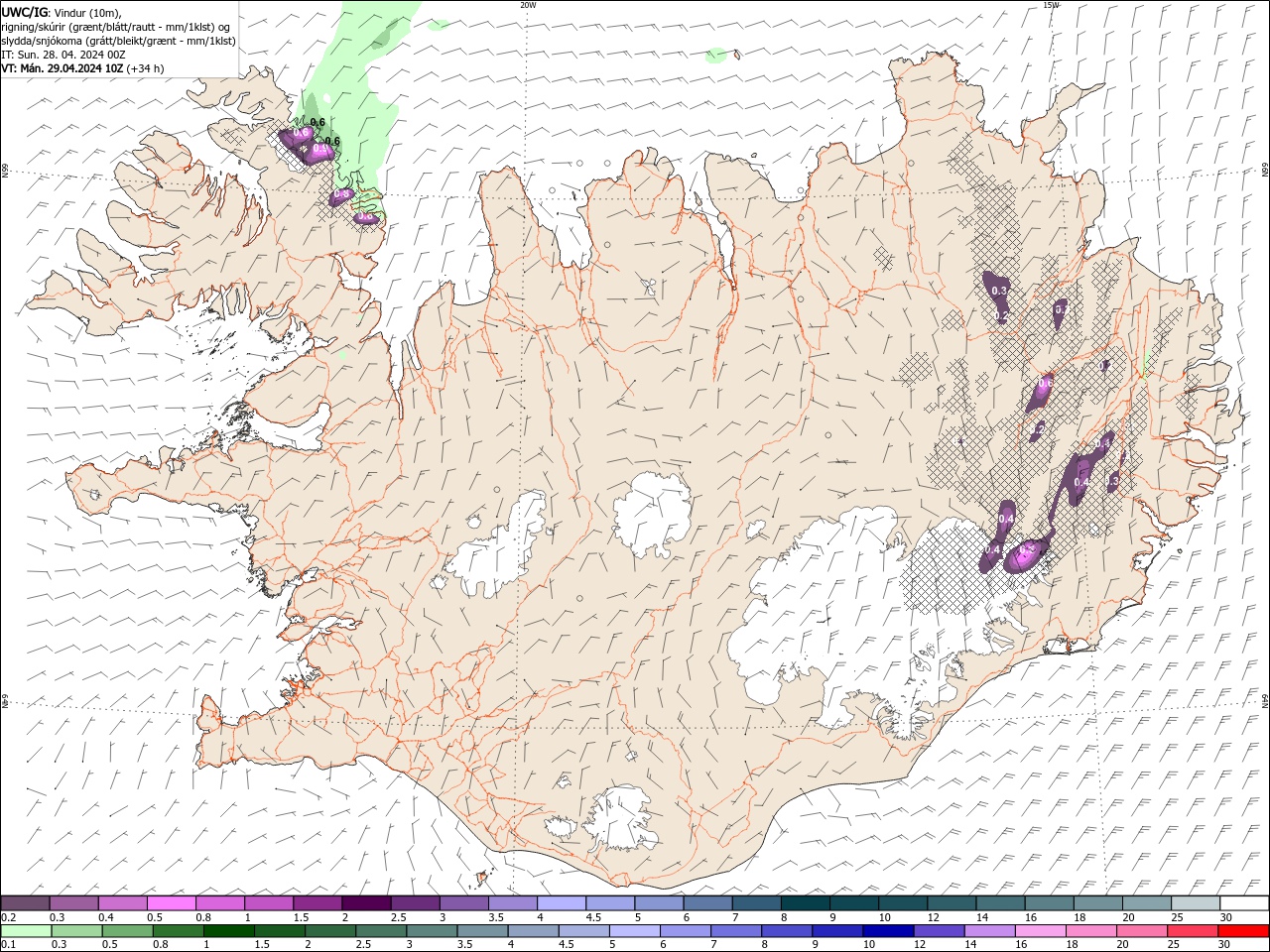Pick the palest green 0.1 rain scale swatch

(x=26, y=931)
